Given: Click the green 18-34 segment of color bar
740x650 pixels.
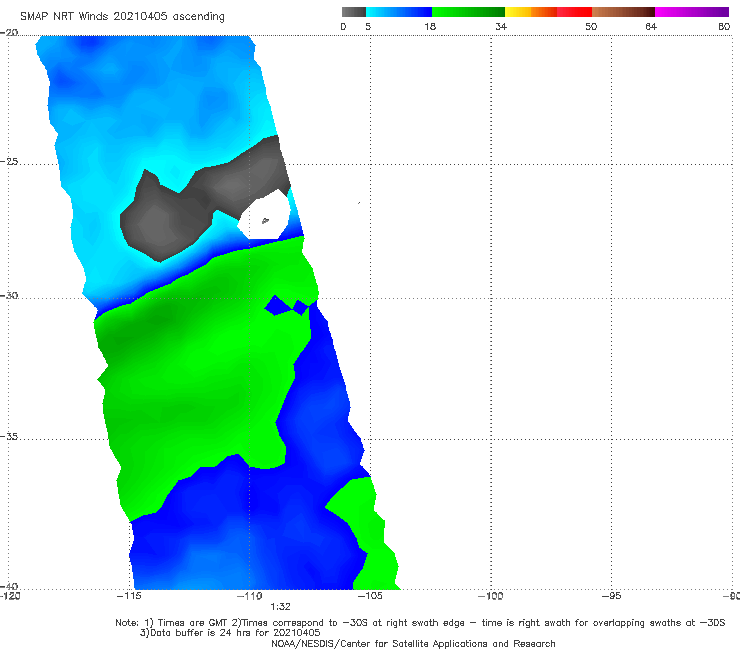Looking at the screenshot, I should click(468, 12).
